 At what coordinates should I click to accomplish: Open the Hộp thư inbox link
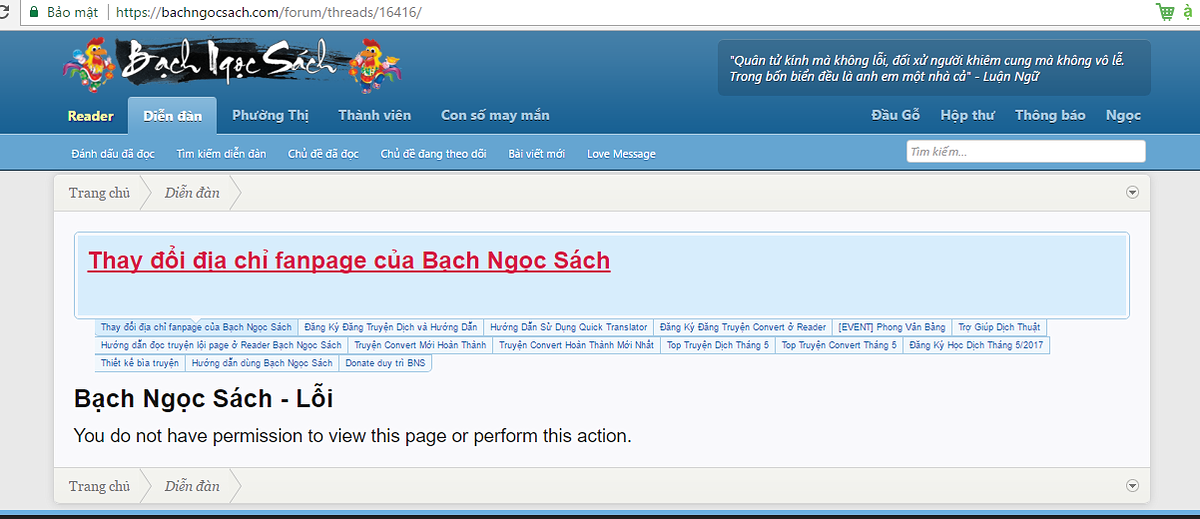967,116
